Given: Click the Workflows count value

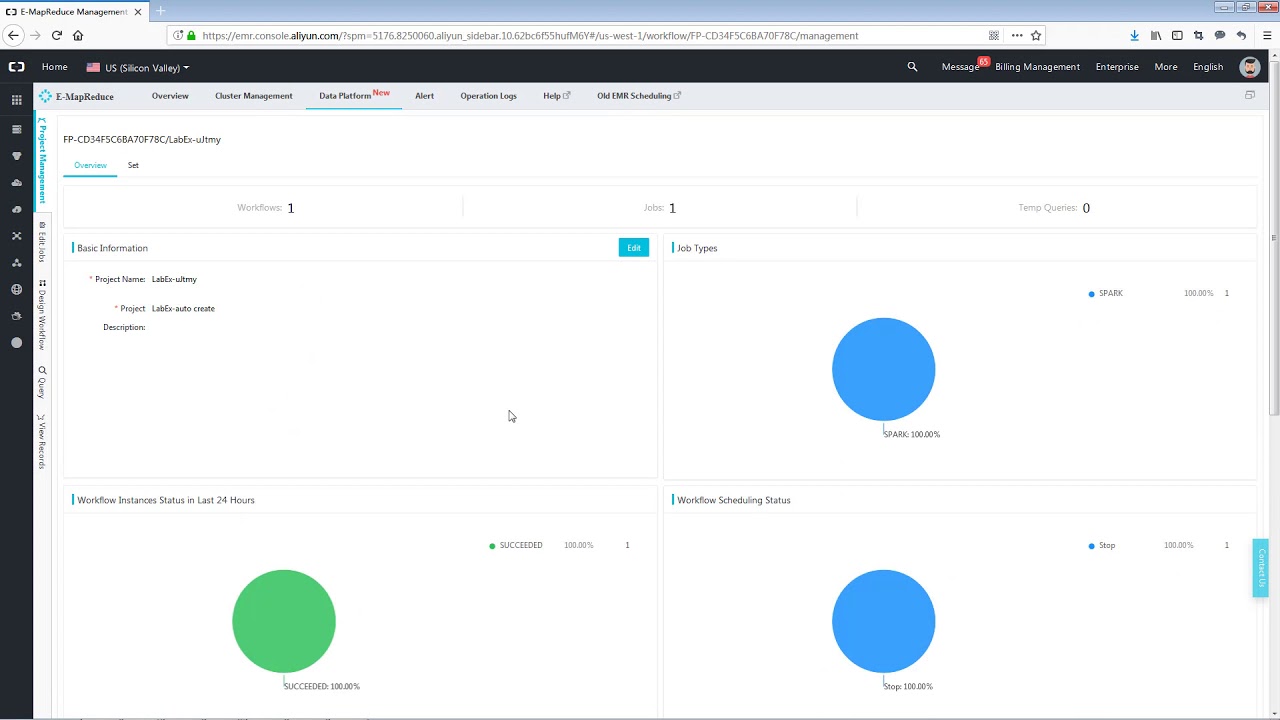Looking at the screenshot, I should coord(291,208).
